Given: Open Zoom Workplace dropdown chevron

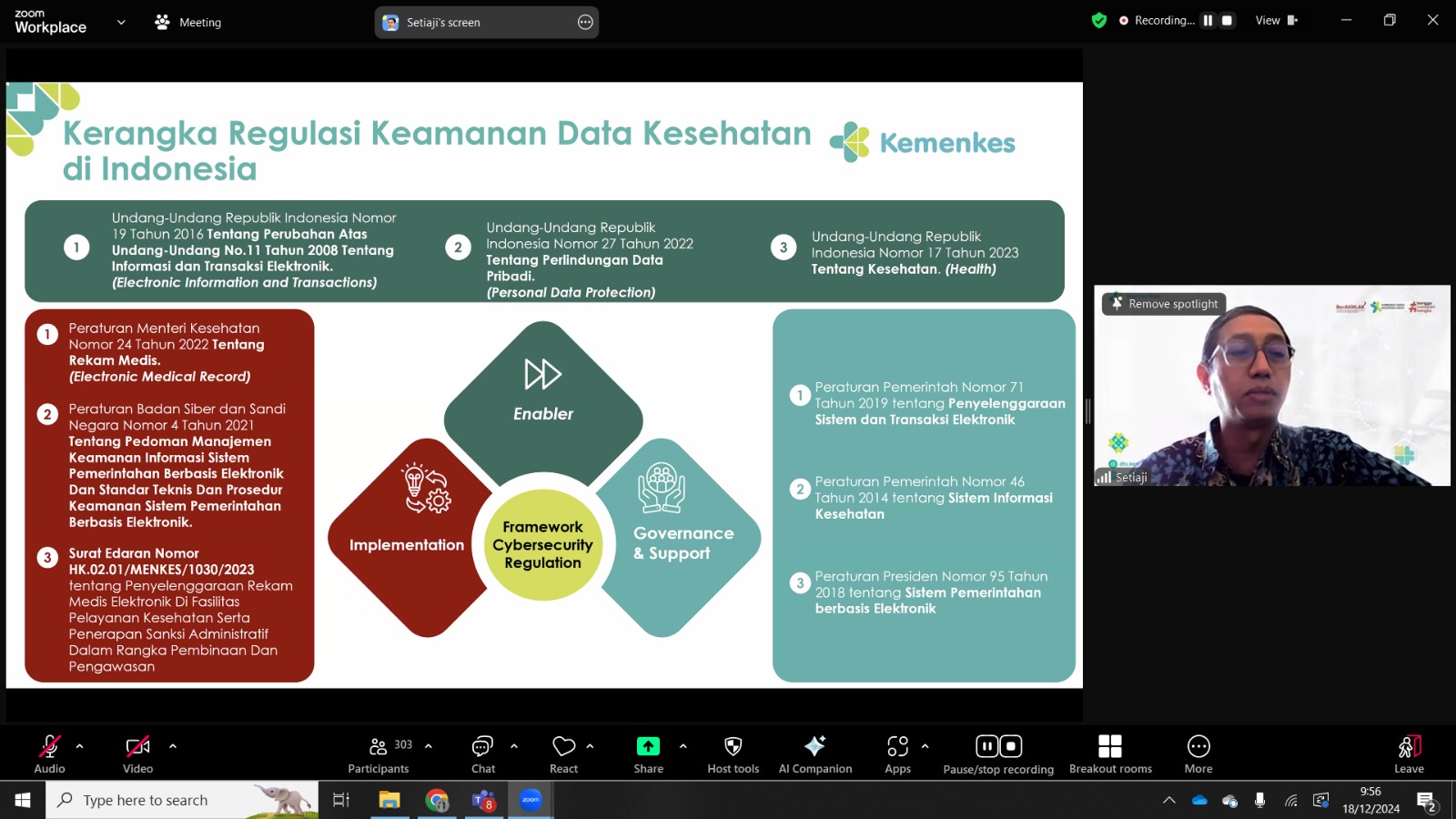Looking at the screenshot, I should pyautogui.click(x=121, y=22).
